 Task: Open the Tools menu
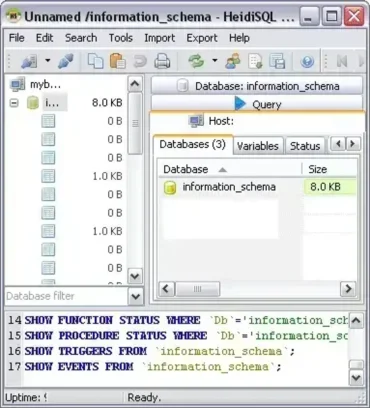coord(121,38)
